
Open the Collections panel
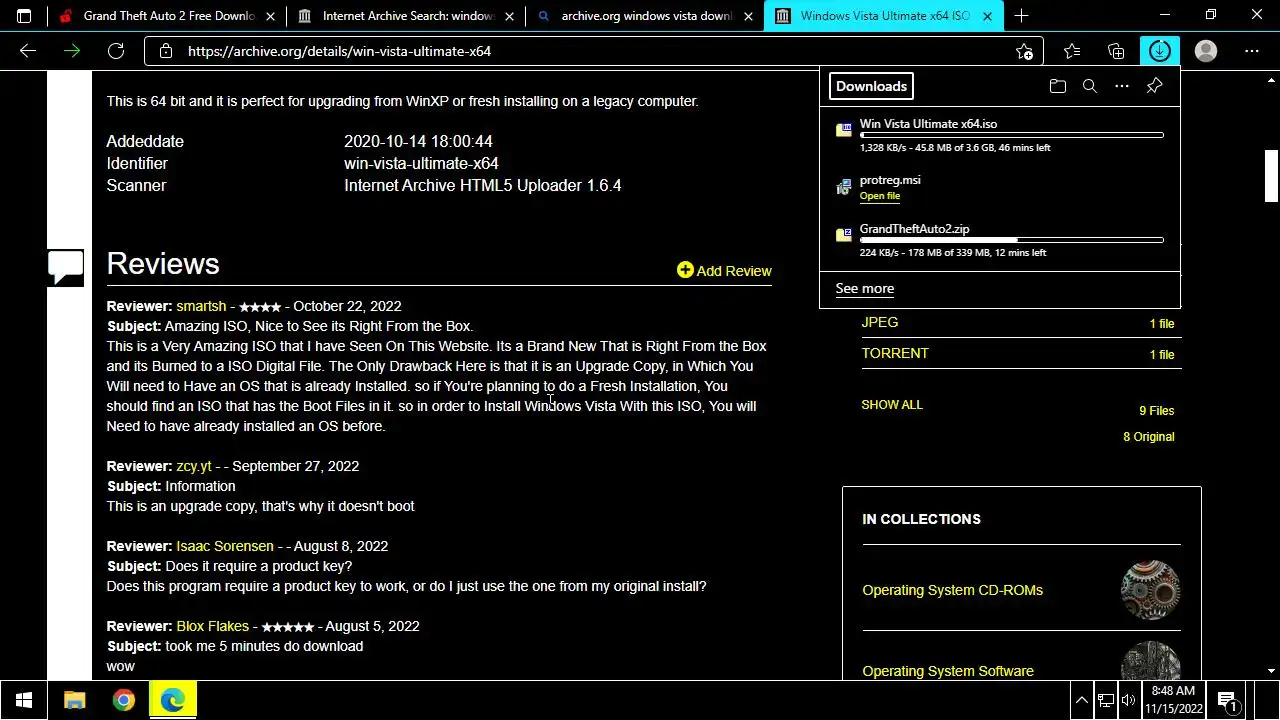pos(1116,51)
